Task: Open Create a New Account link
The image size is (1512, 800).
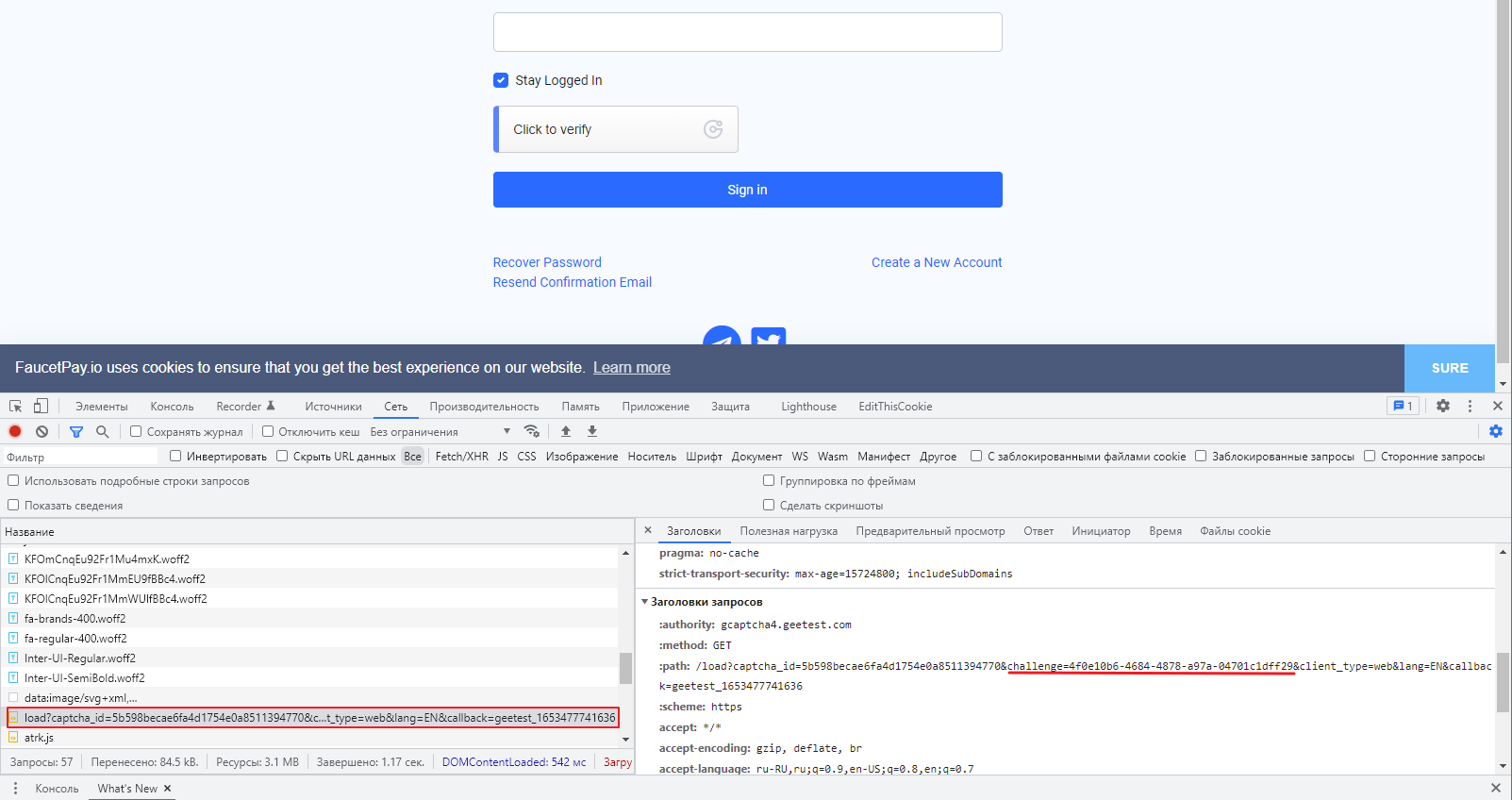Action: coord(937,262)
